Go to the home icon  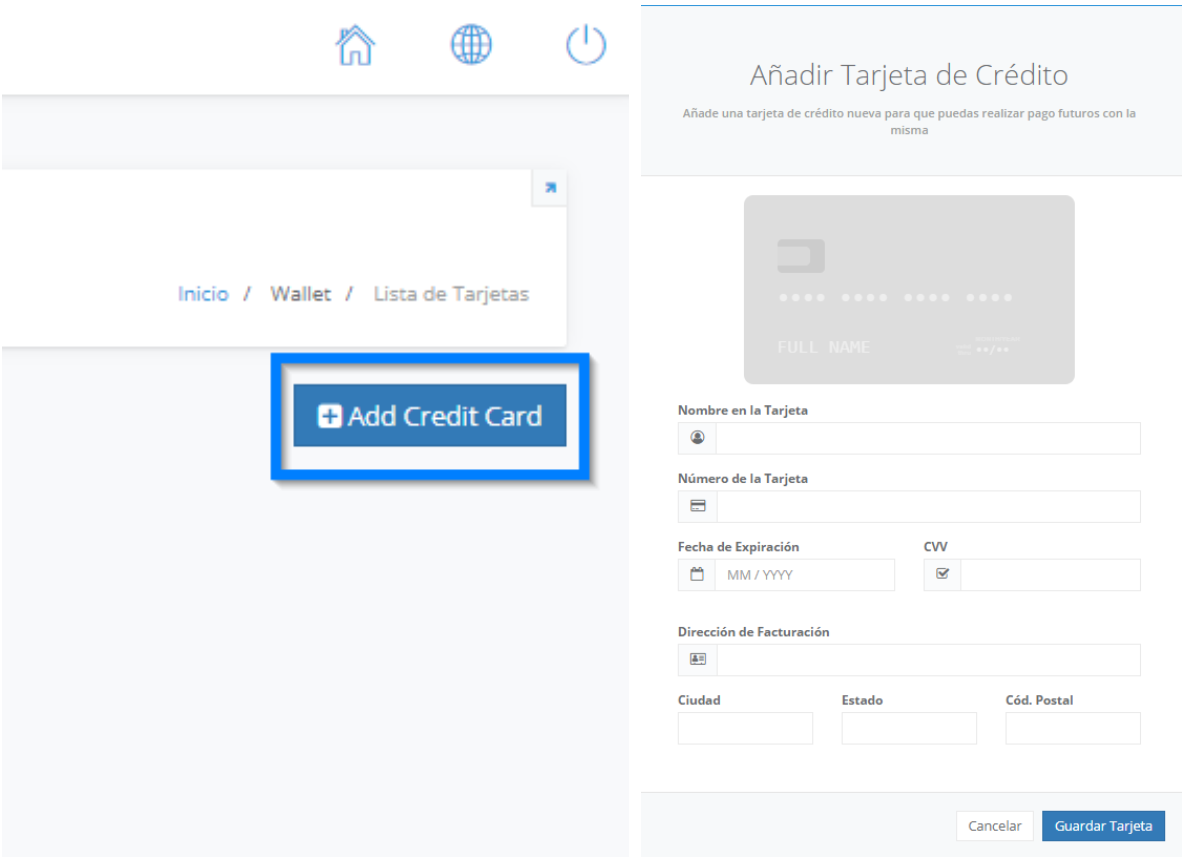pyautogui.click(x=355, y=45)
